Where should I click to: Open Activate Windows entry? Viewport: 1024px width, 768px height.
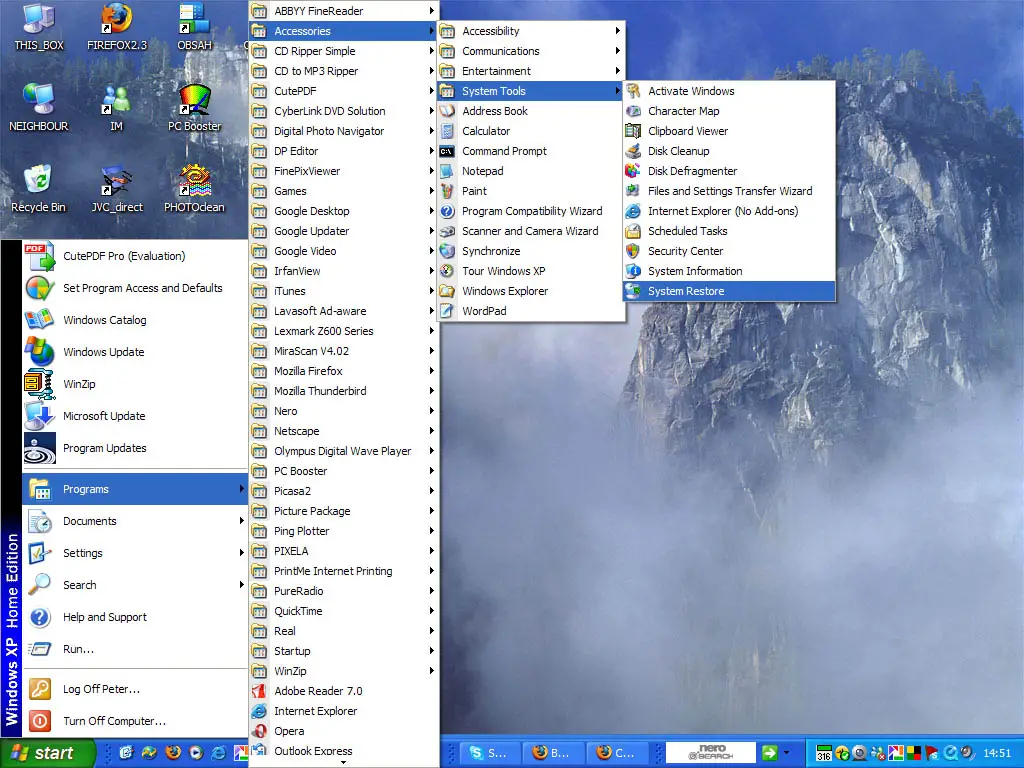click(x=729, y=91)
